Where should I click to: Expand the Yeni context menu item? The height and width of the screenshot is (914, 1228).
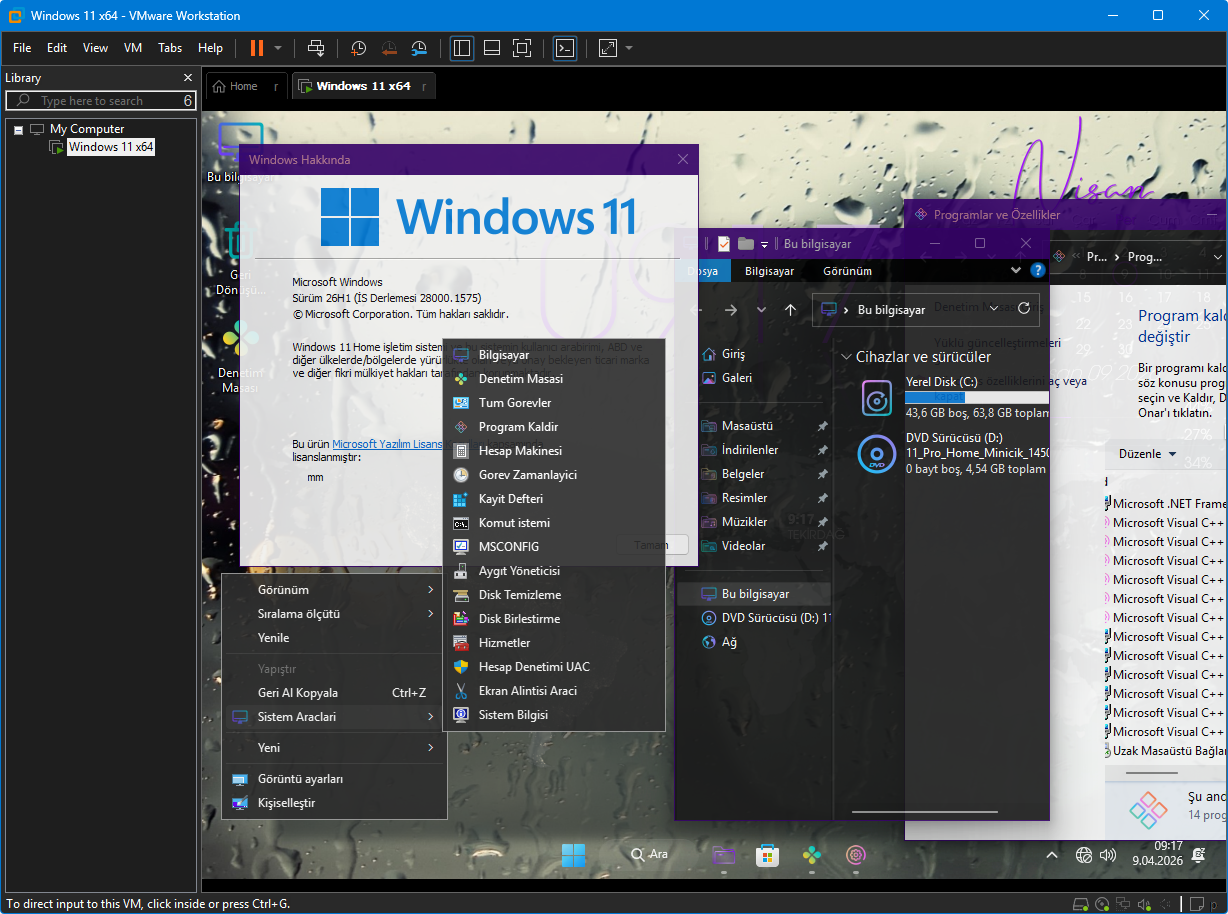click(332, 748)
